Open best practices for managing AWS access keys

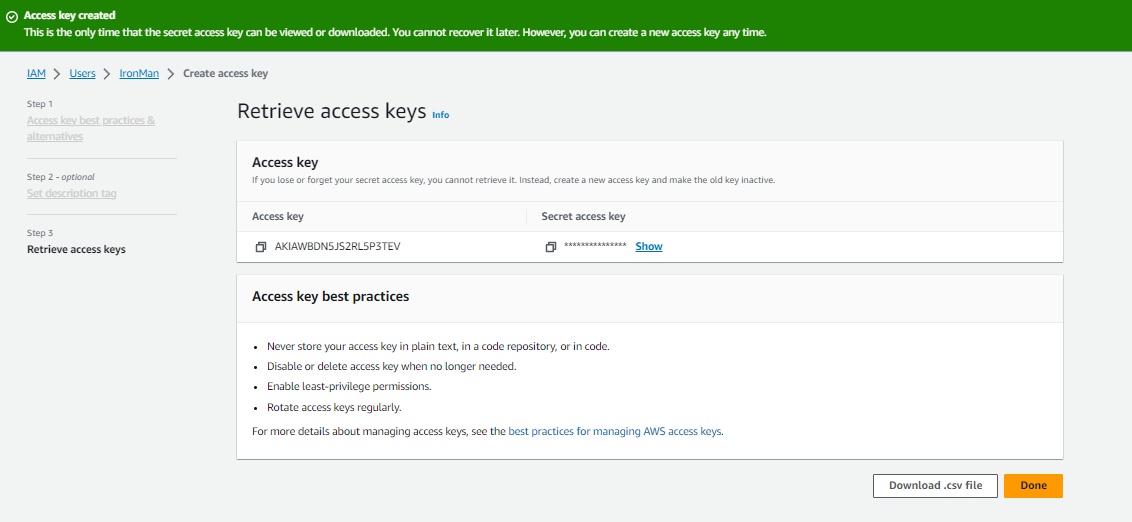pos(615,432)
